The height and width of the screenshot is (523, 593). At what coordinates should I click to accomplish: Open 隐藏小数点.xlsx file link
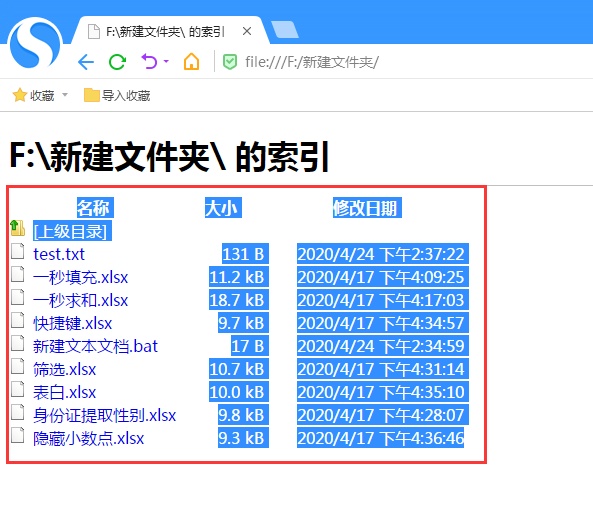88,439
